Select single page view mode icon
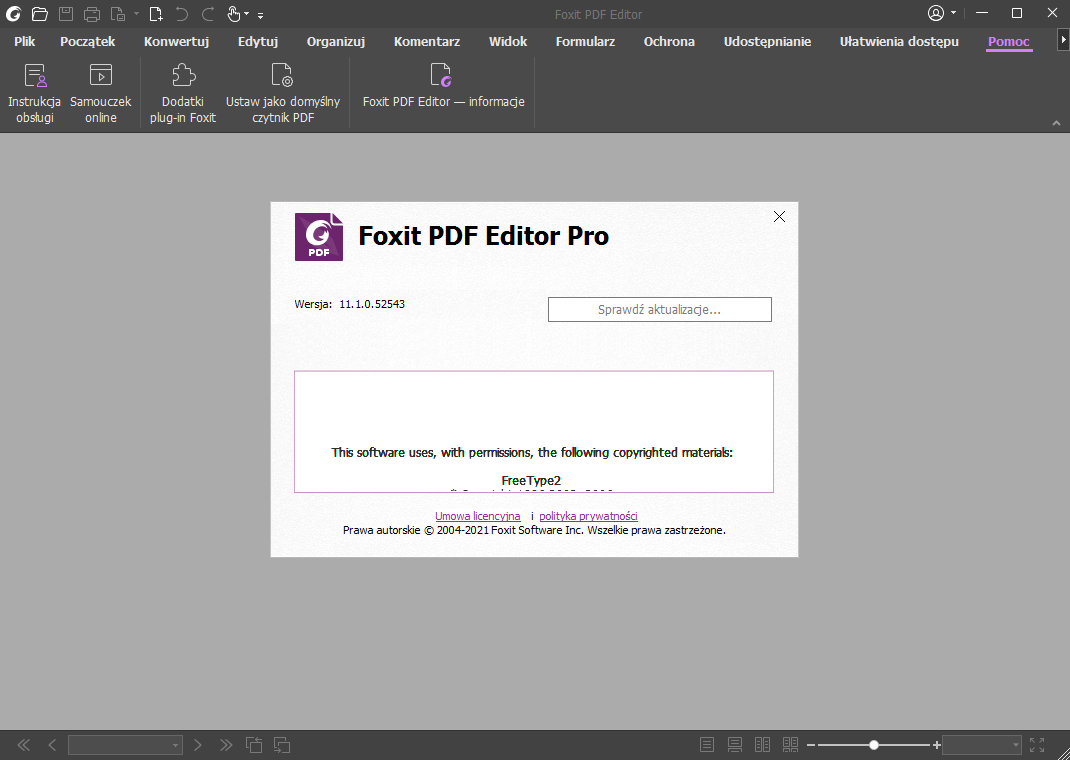1070x760 pixels. (707, 745)
